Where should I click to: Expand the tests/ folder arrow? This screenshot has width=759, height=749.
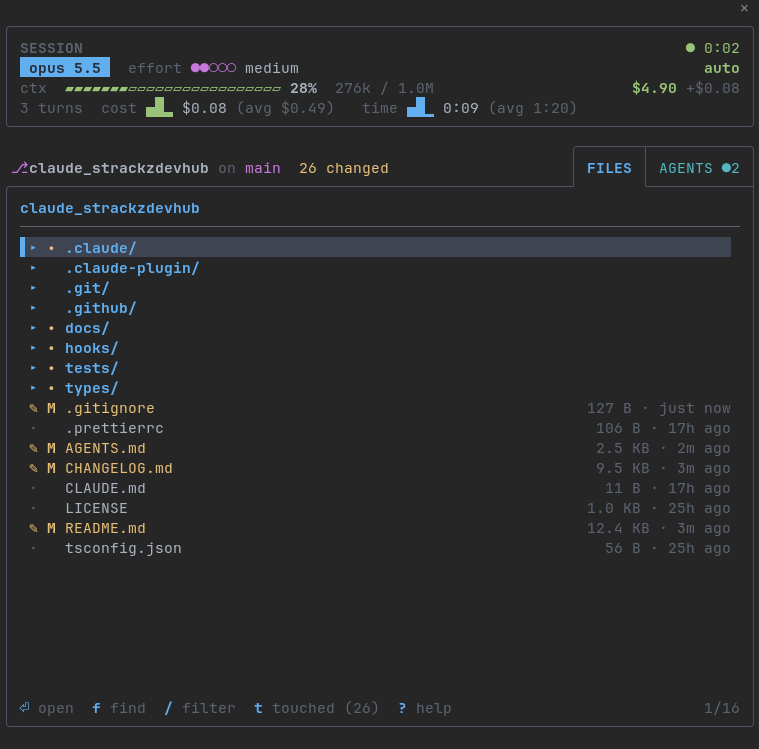(33, 367)
